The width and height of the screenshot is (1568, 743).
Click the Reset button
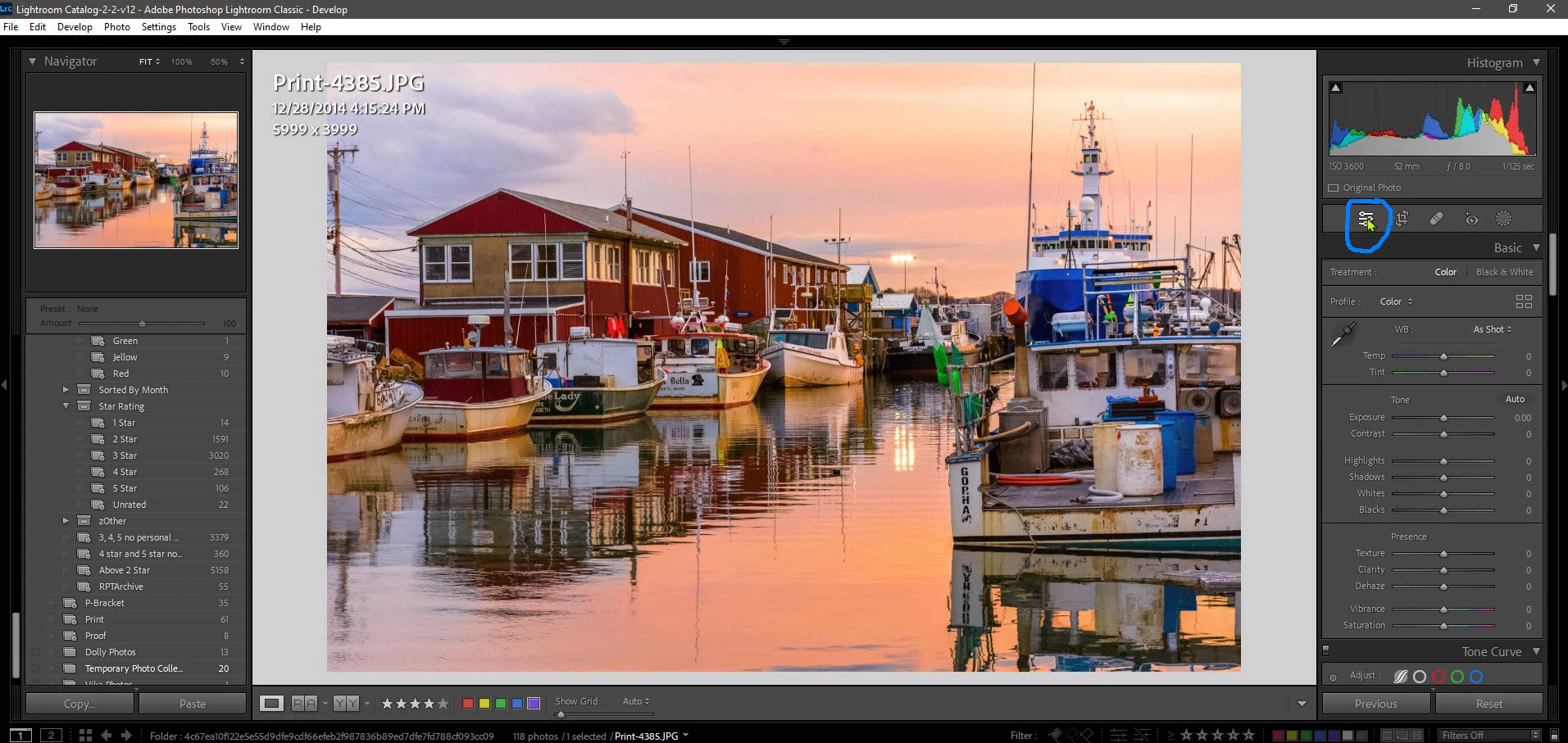point(1489,704)
